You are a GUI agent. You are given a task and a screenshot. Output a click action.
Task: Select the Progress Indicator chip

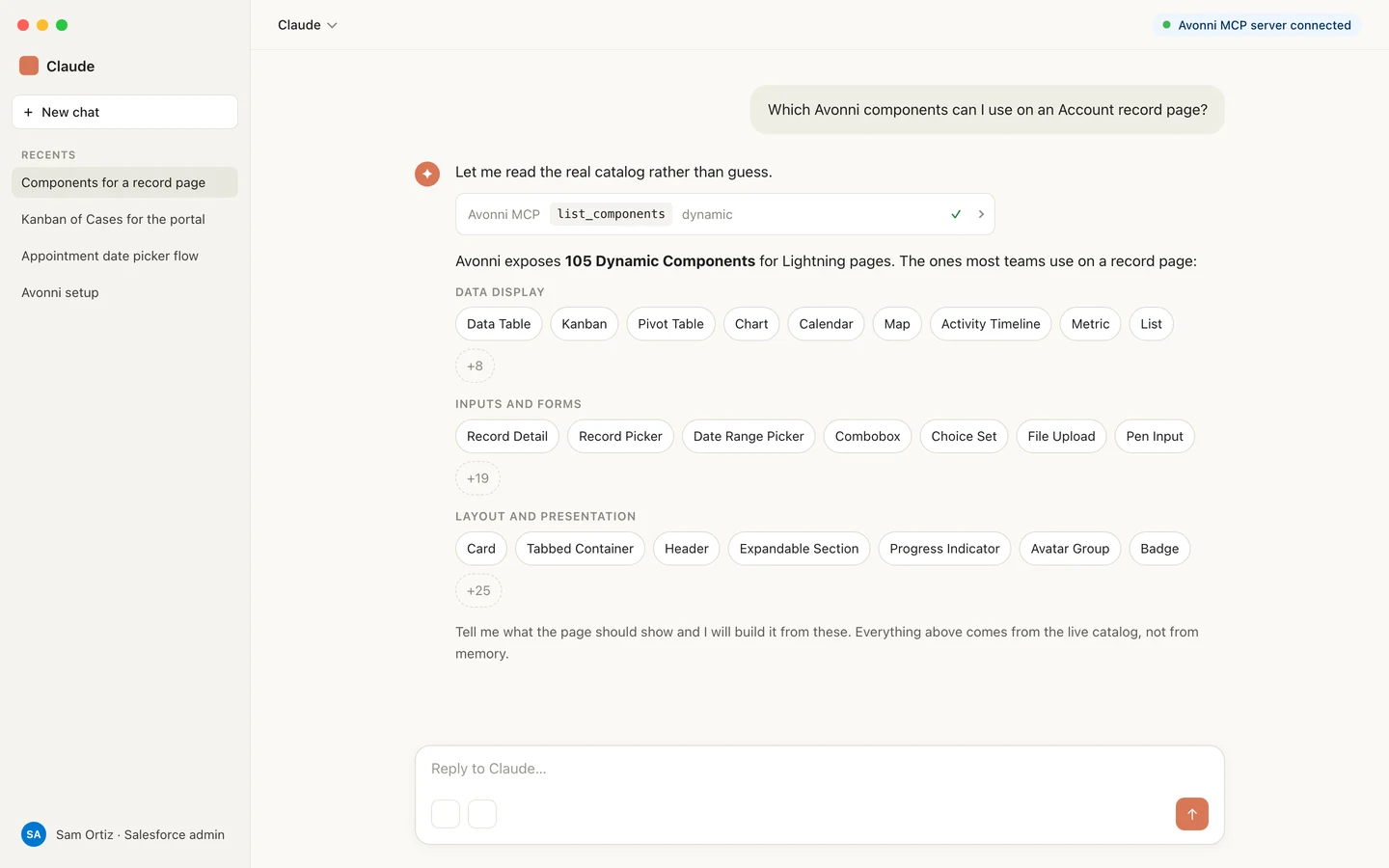(x=944, y=549)
